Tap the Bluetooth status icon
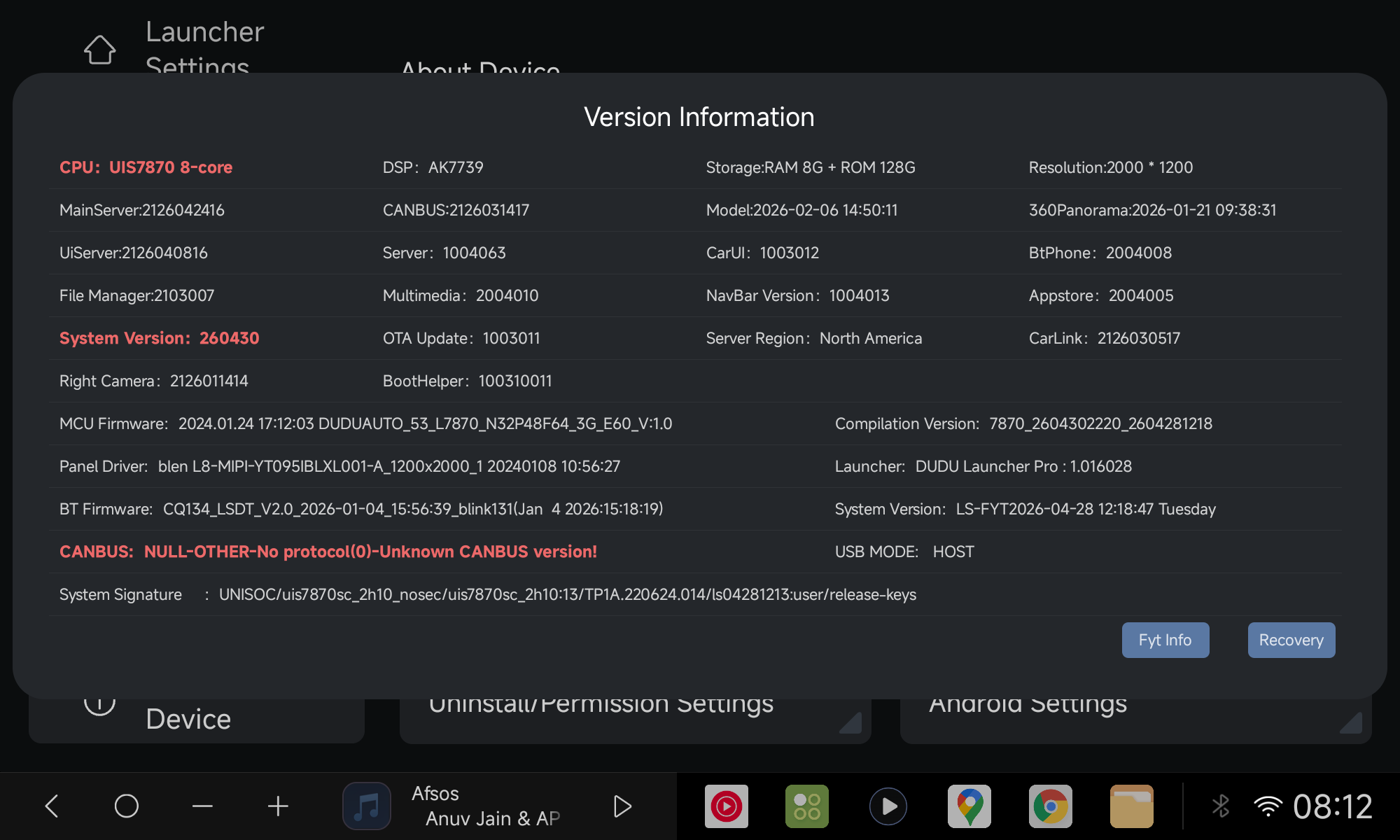The width and height of the screenshot is (1400, 840). tap(1221, 806)
